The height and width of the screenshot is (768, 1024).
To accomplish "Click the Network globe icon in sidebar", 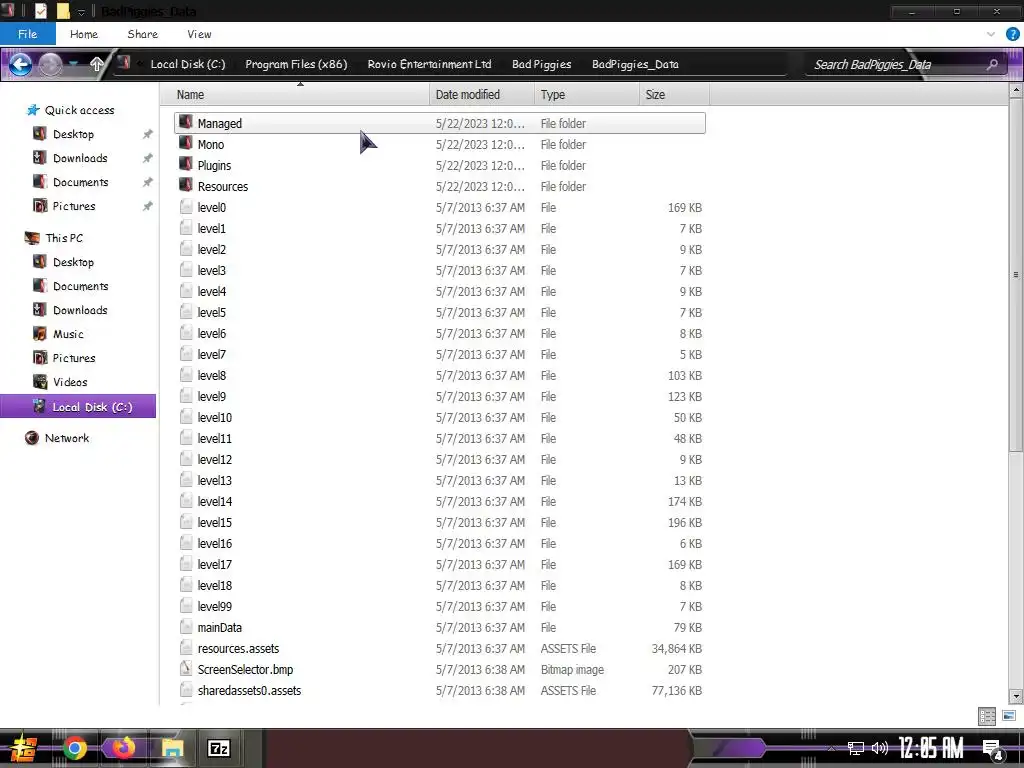I will (31, 438).
